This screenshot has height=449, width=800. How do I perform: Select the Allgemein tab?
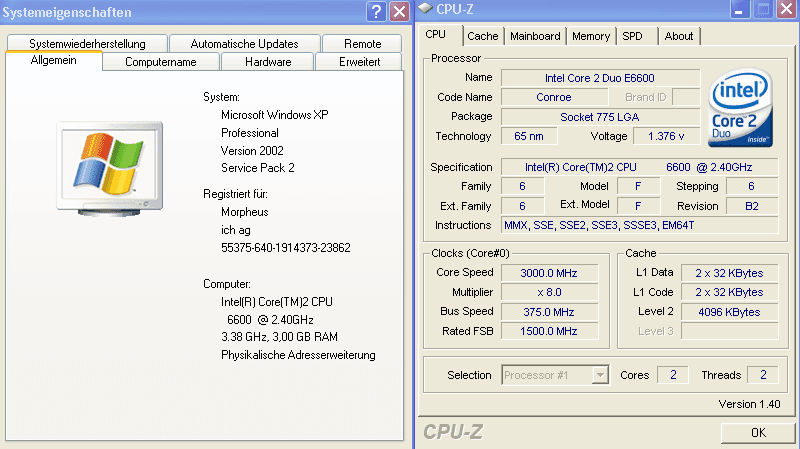(x=54, y=60)
